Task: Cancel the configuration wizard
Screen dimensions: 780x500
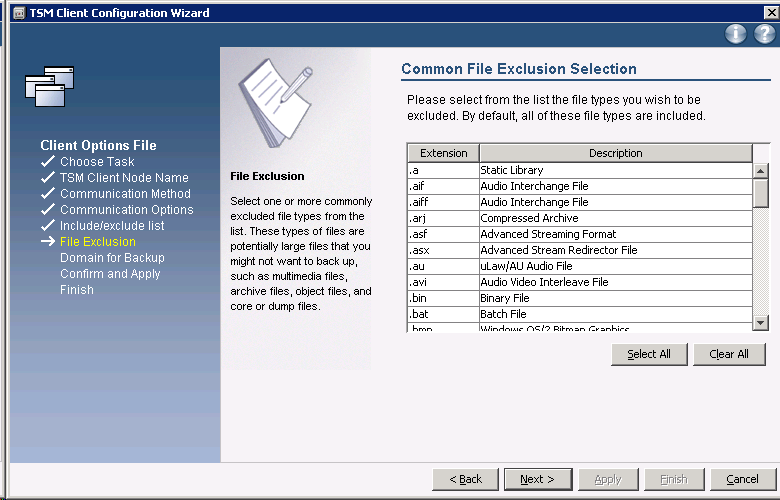Action: coord(742,479)
